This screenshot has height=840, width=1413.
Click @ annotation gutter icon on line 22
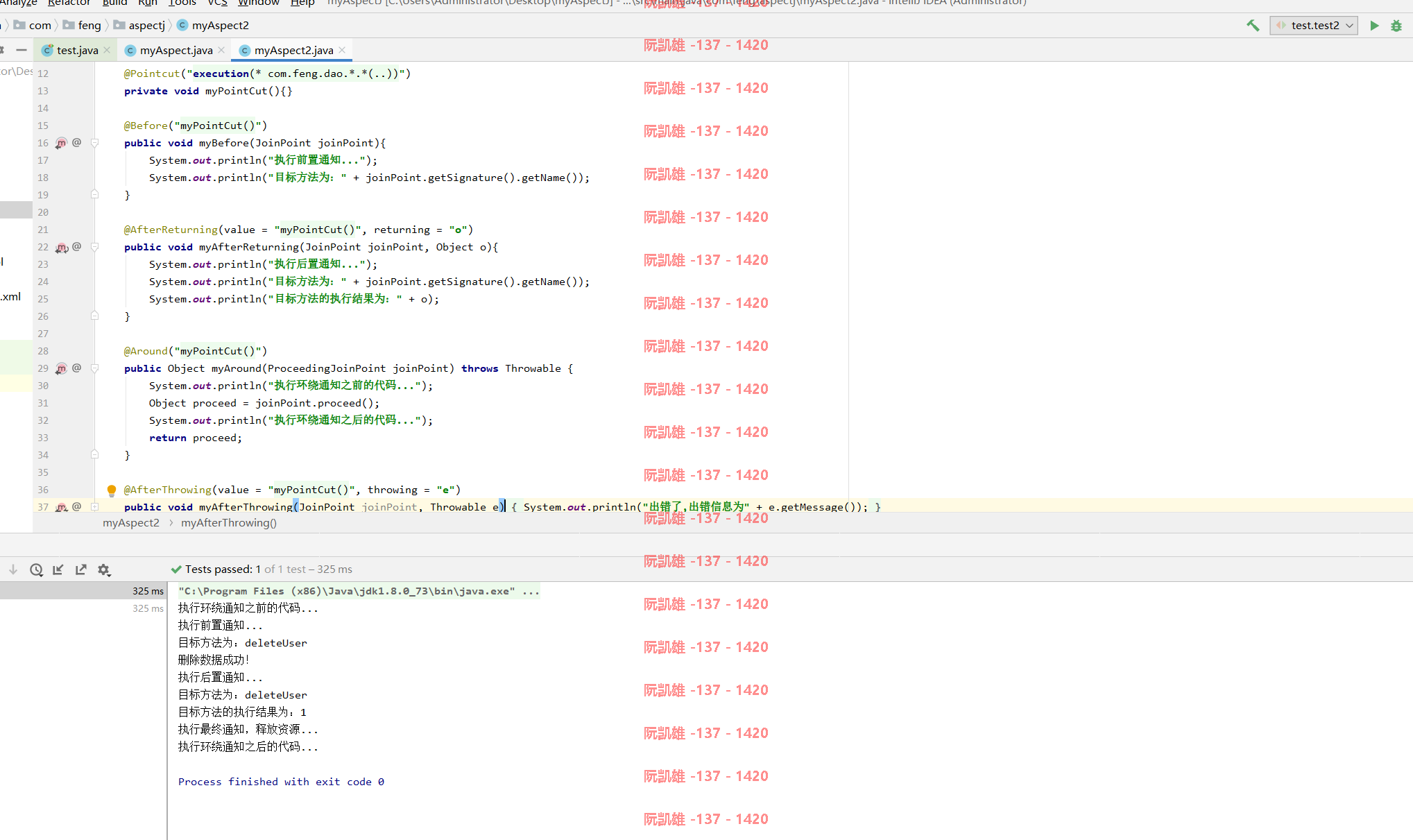pyautogui.click(x=76, y=246)
